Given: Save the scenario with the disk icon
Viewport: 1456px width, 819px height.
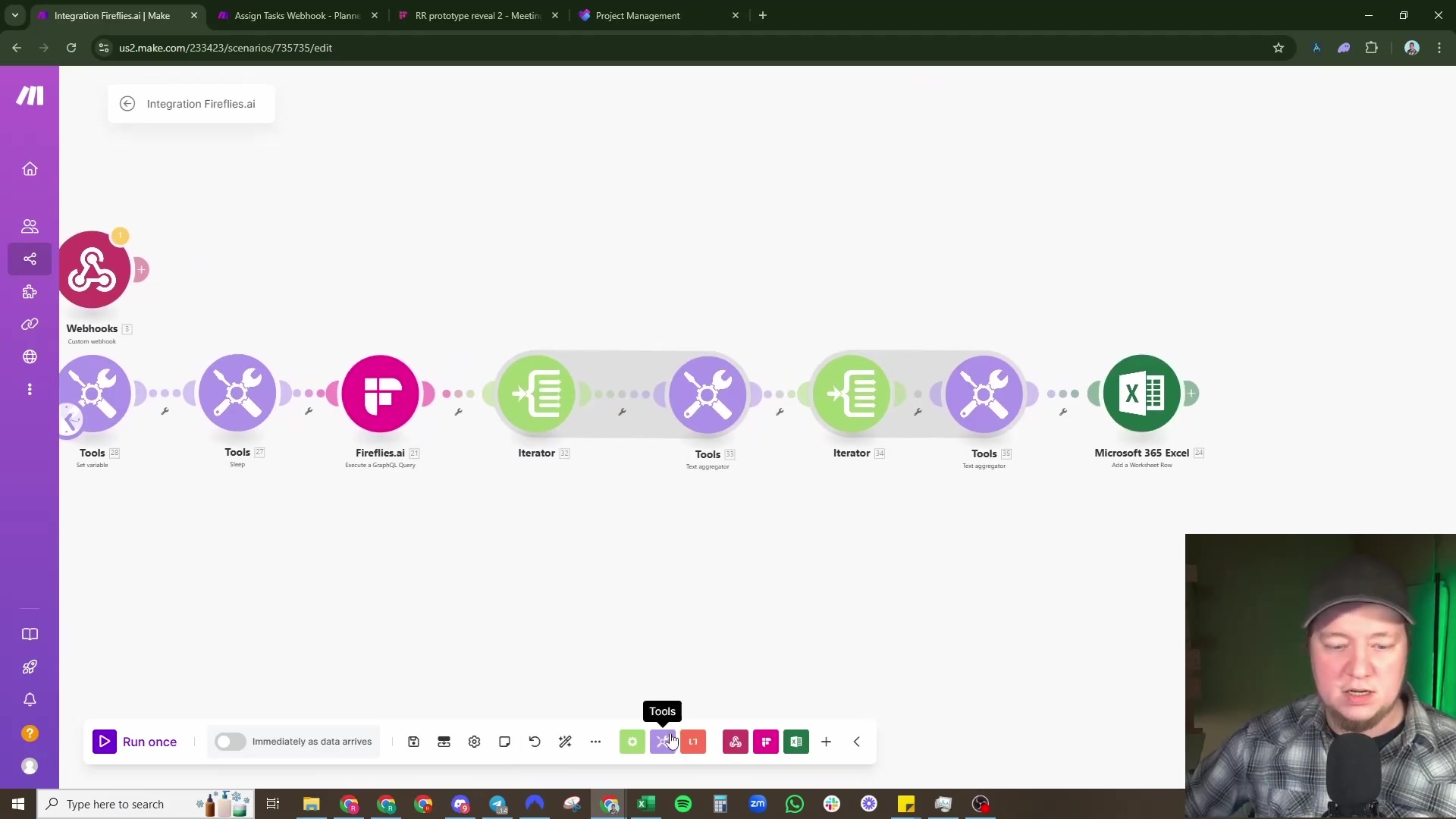Looking at the screenshot, I should 413,742.
